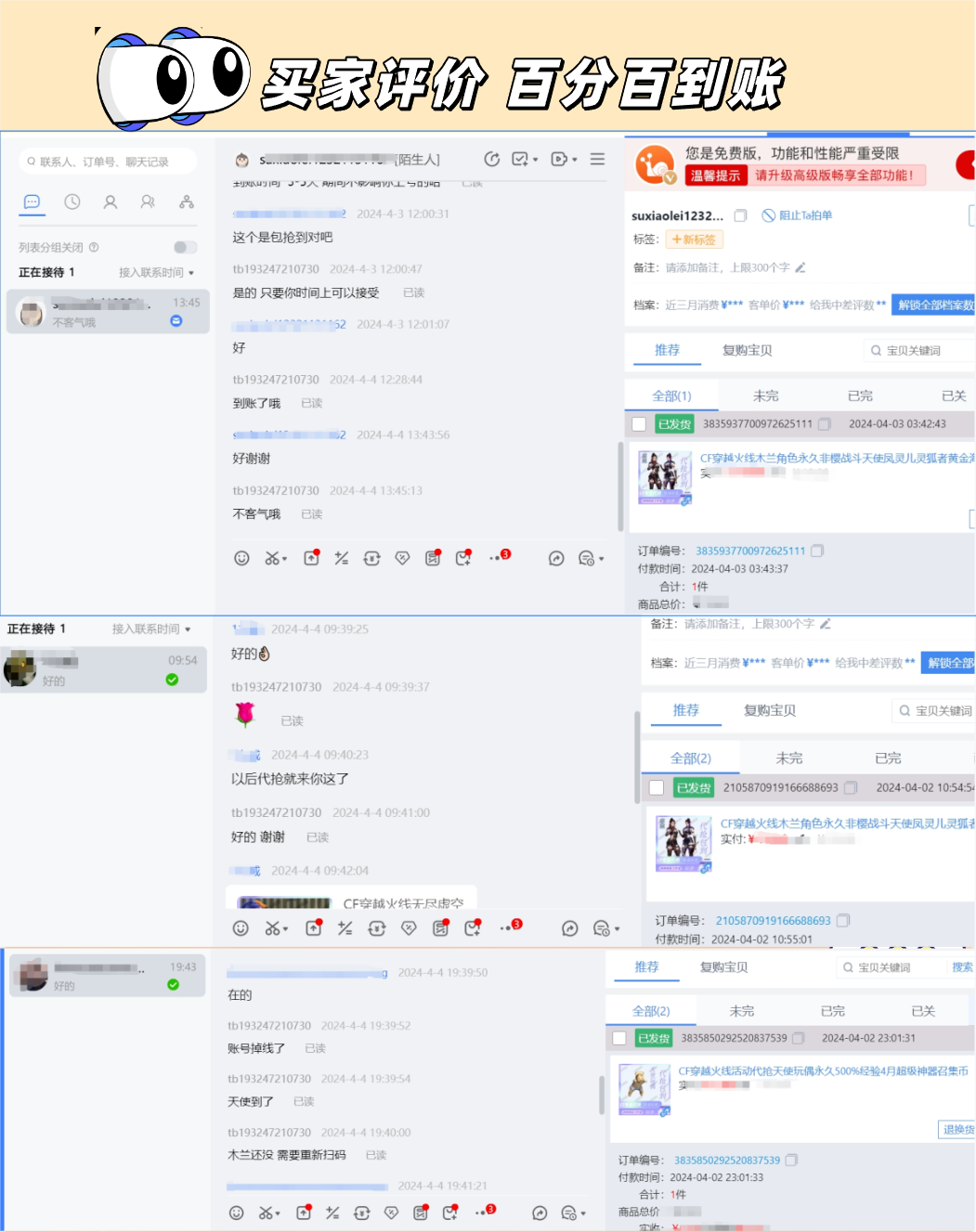Switch to the 未完 tab next to 全部(1)
The width and height of the screenshot is (976, 1232).
[x=766, y=396]
